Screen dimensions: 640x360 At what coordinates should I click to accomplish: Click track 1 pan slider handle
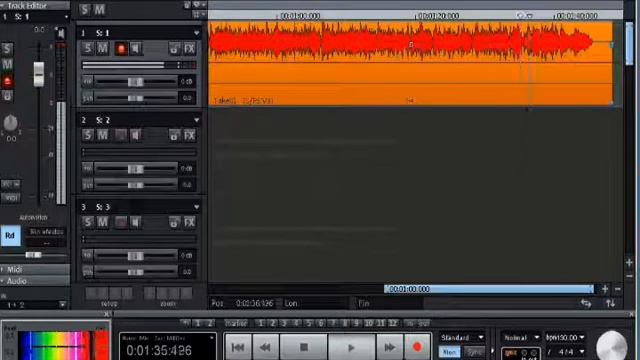click(x=136, y=98)
